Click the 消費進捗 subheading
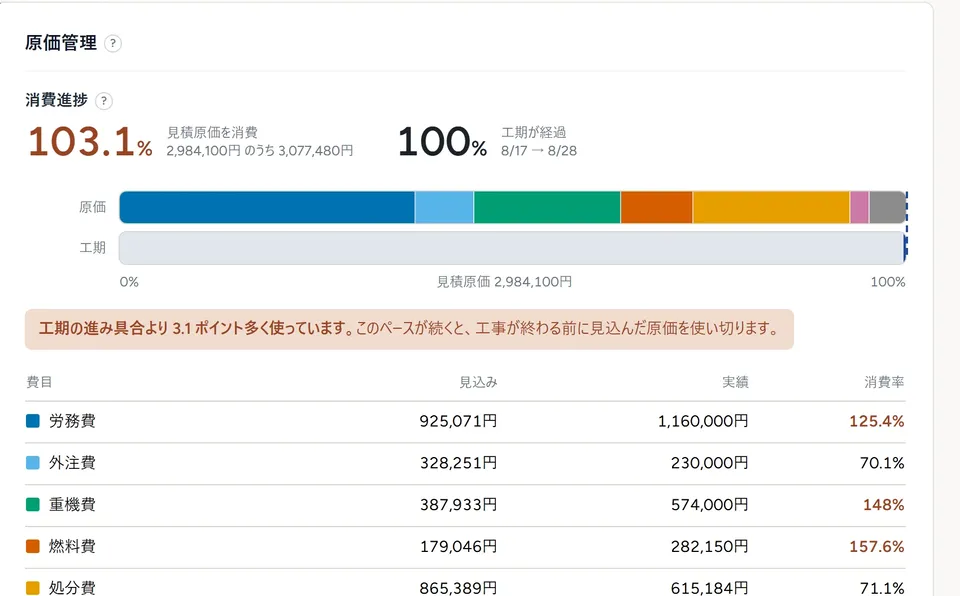 (56, 100)
